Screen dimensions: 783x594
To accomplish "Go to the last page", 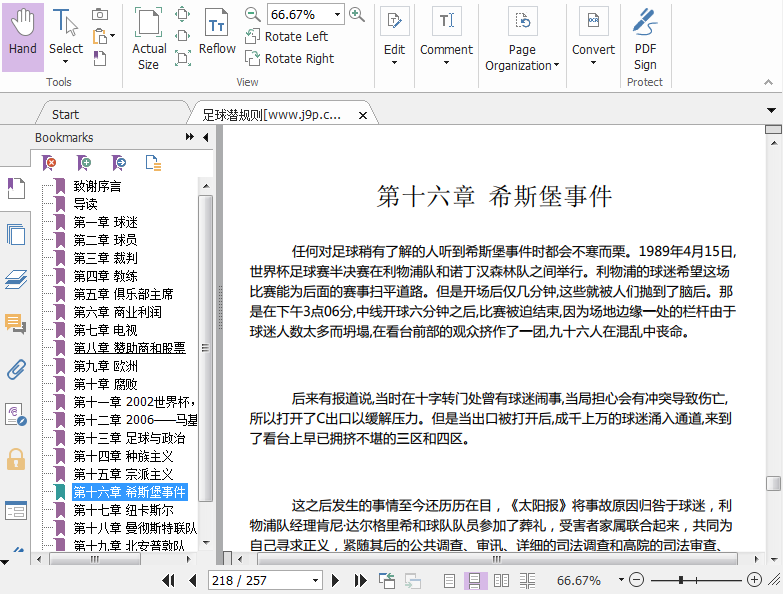I will (x=361, y=580).
